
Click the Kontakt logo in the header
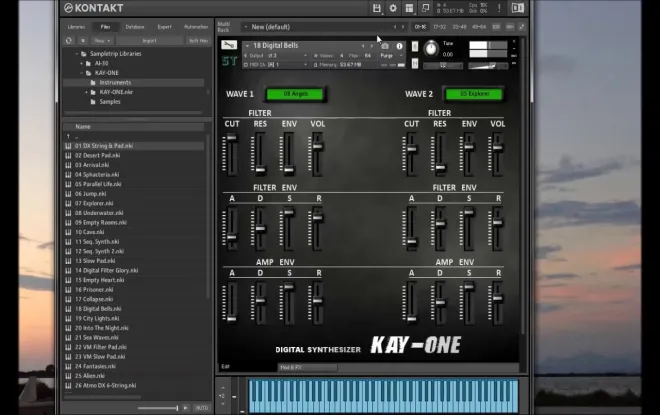coord(93,8)
